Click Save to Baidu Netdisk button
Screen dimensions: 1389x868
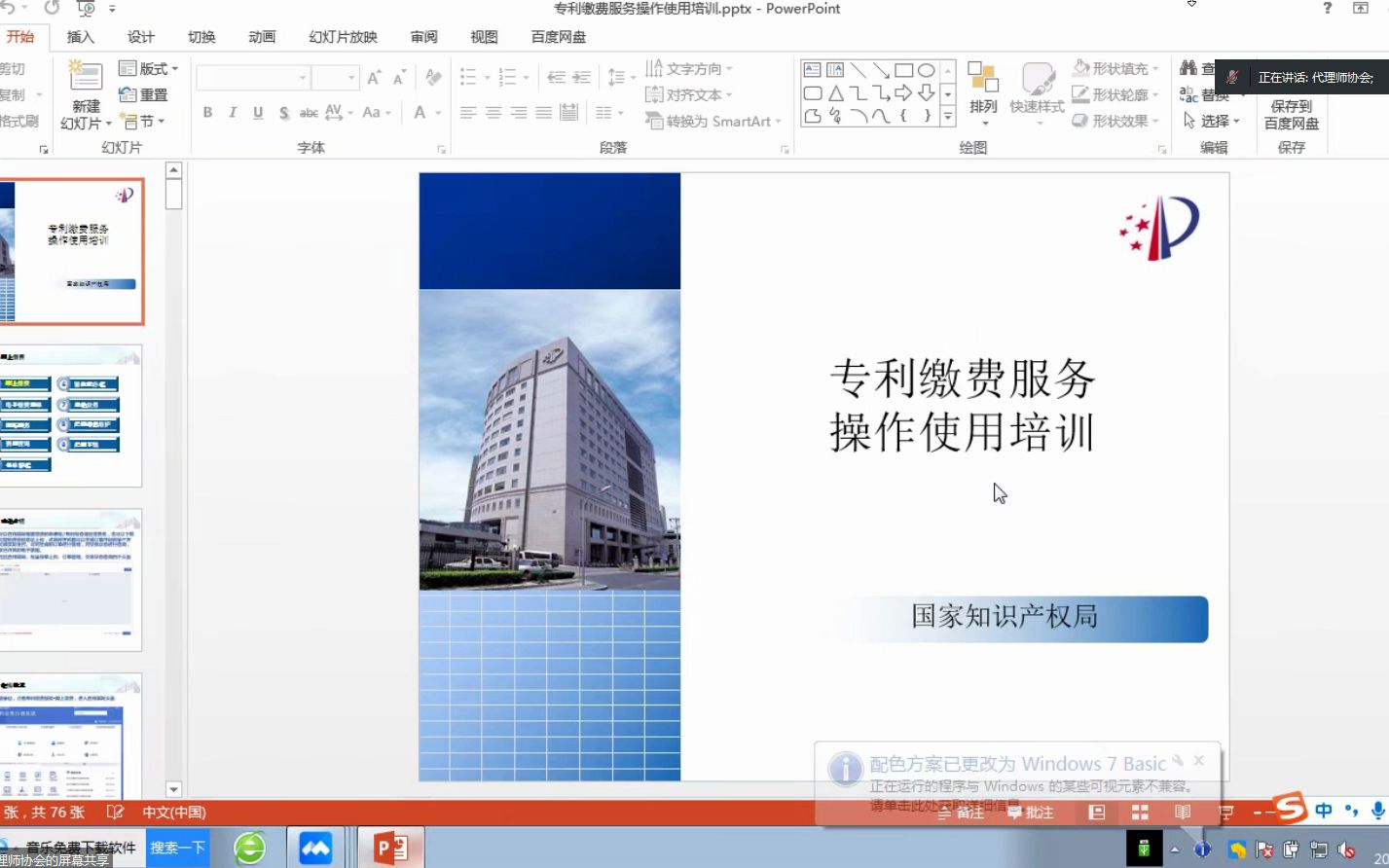coord(1292,114)
